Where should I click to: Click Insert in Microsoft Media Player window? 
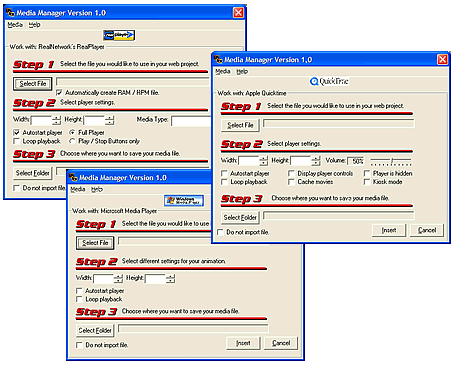[243, 343]
